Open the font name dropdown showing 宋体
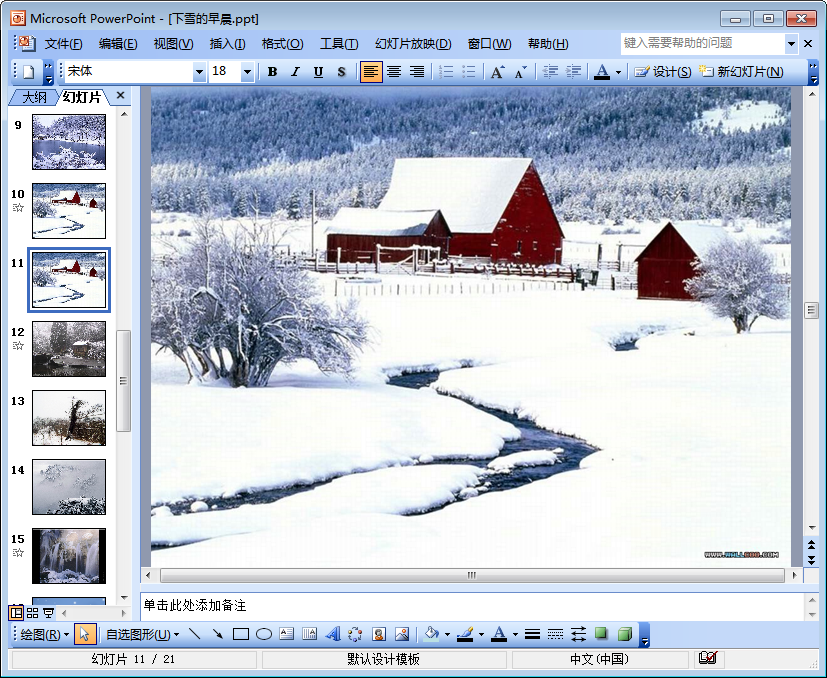This screenshot has width=827, height=678. (199, 72)
